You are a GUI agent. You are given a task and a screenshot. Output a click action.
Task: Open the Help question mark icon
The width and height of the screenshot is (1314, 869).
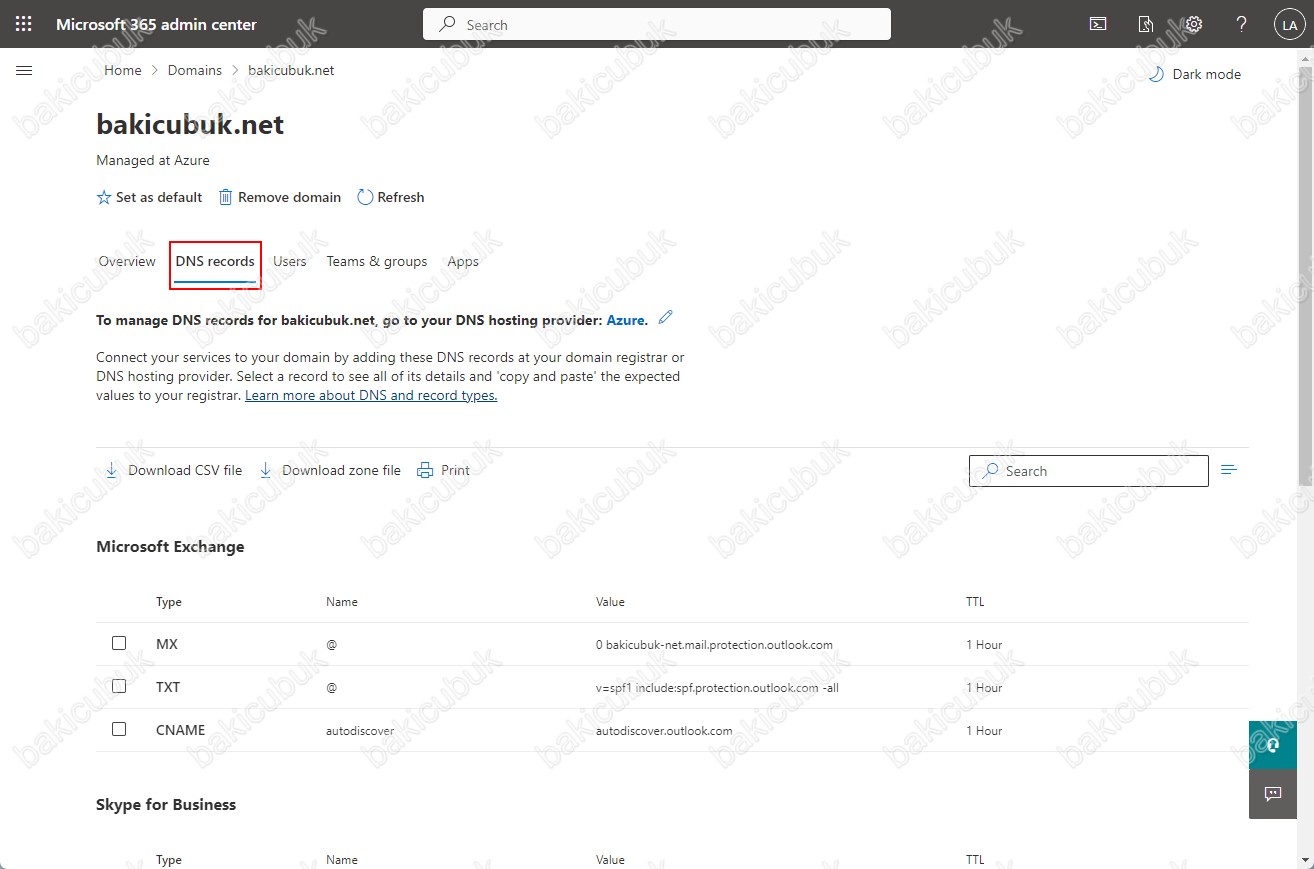[x=1241, y=24]
